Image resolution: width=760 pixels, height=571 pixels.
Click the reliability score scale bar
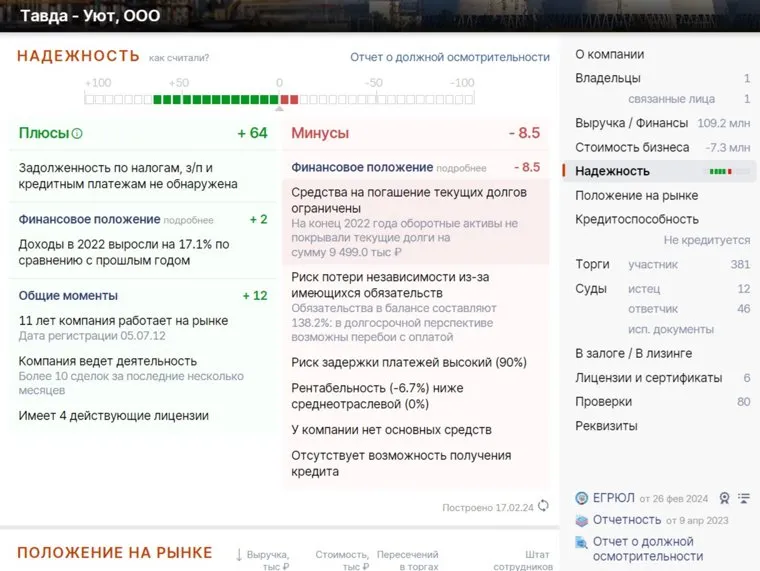tap(279, 99)
